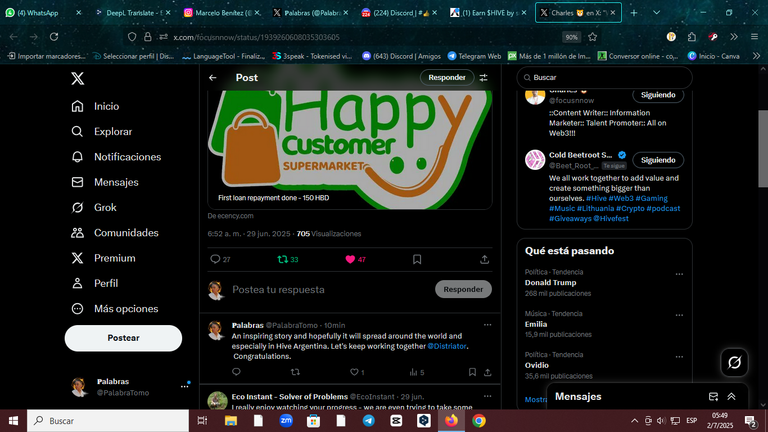Open the @Hivefest mention link

(611, 218)
